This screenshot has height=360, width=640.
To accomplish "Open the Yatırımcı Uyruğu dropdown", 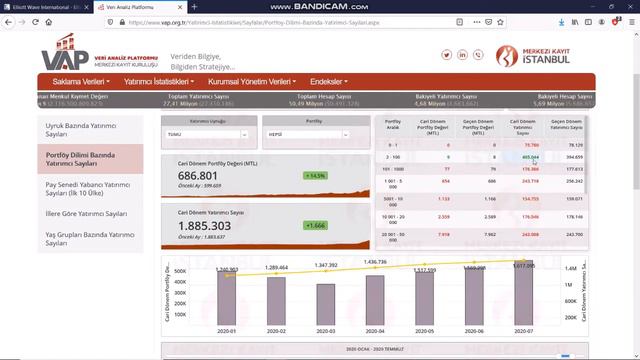I will (207, 134).
